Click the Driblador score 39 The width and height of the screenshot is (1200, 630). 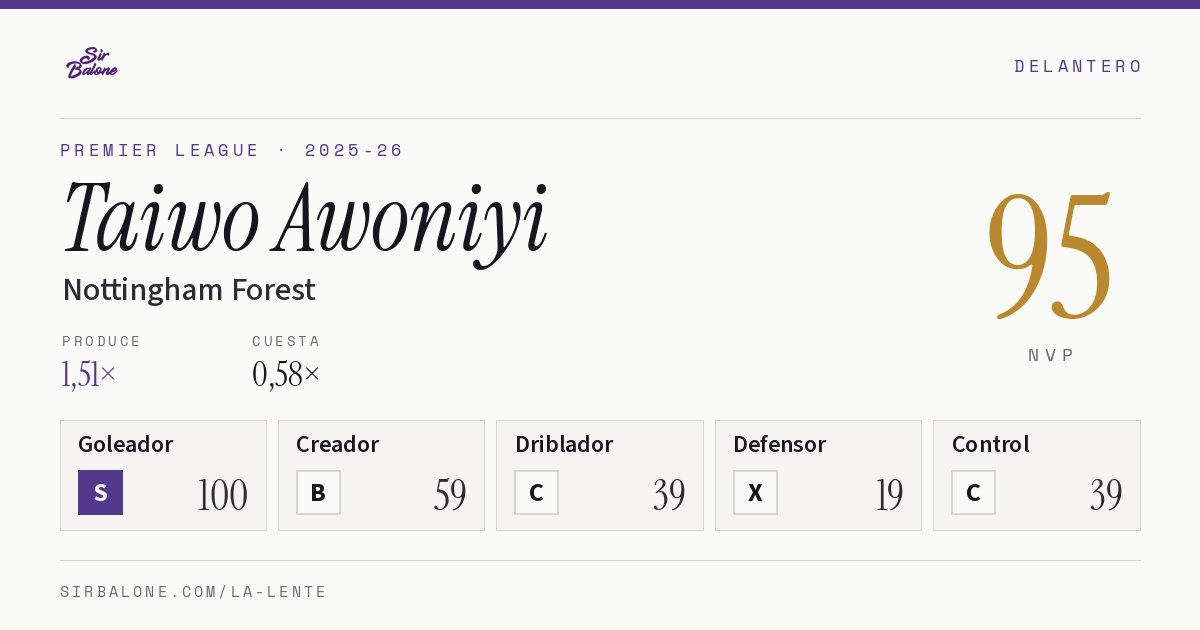click(669, 495)
